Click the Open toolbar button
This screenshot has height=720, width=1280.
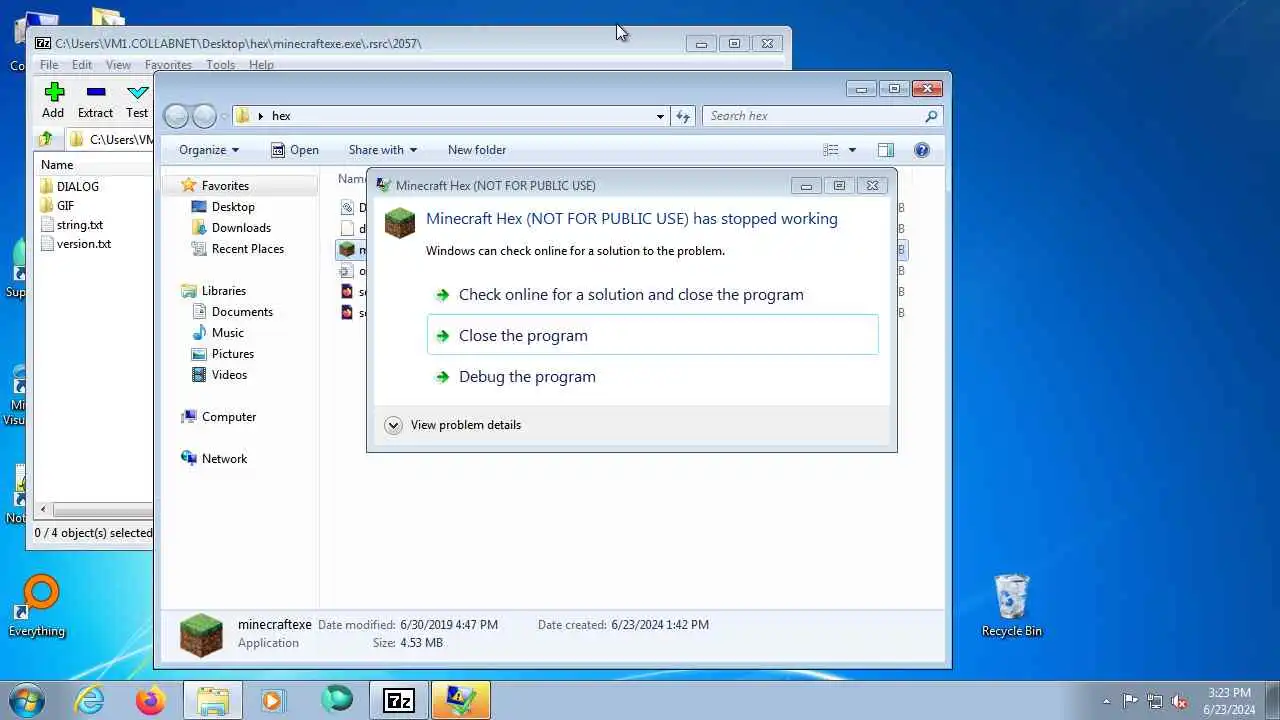pos(295,150)
